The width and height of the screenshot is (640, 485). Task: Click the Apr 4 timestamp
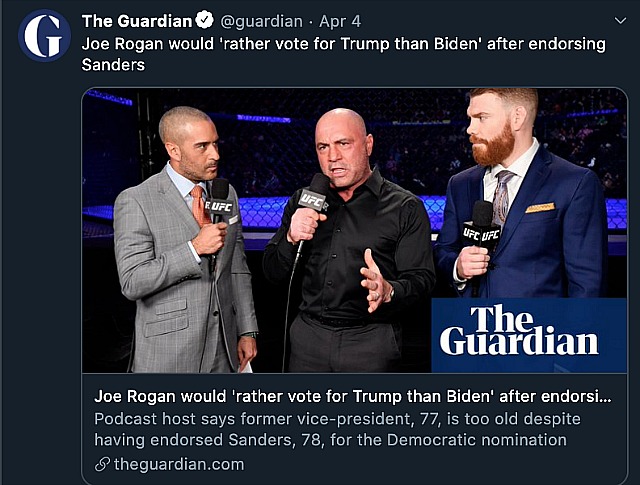tap(340, 21)
